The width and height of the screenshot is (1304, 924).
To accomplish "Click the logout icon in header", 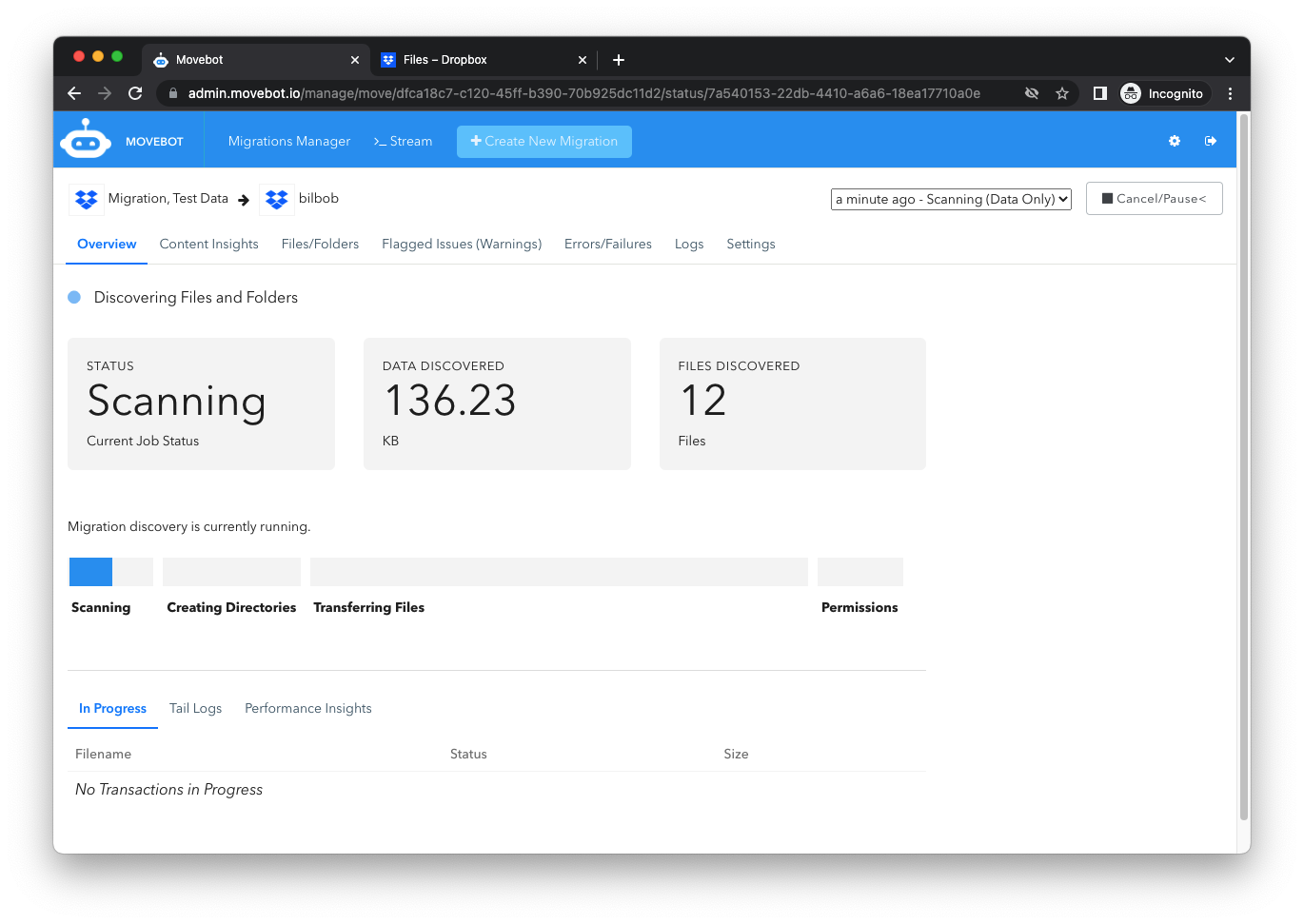I will click(1211, 141).
